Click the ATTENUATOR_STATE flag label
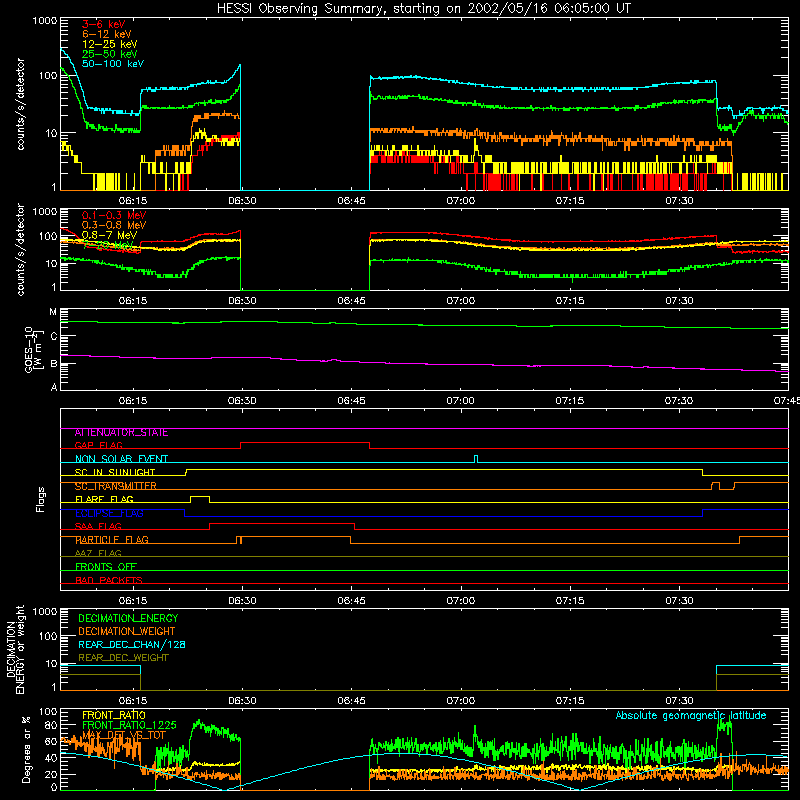The height and width of the screenshot is (800, 800). [121, 433]
